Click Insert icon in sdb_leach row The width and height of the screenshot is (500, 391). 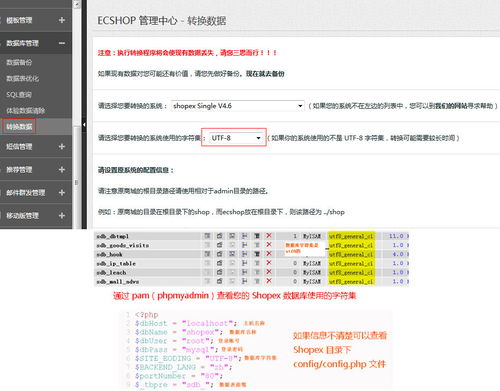pos(244,272)
